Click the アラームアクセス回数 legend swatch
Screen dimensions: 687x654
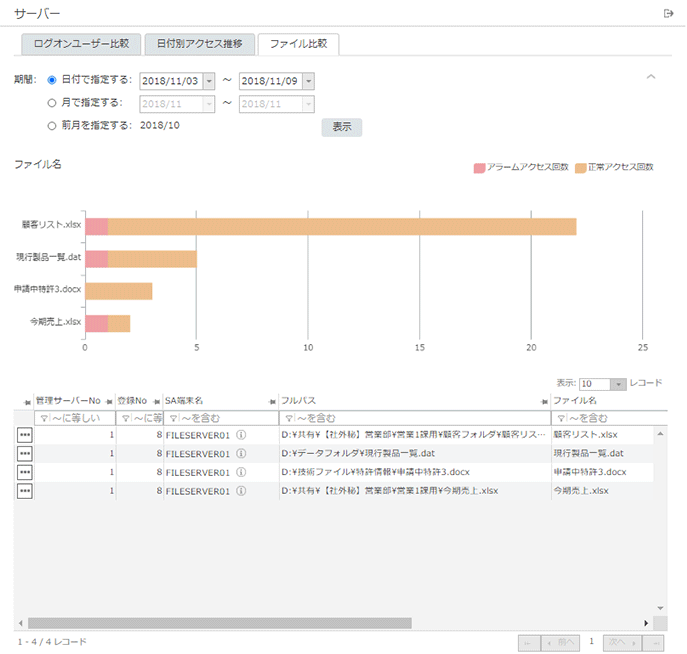click(479, 168)
